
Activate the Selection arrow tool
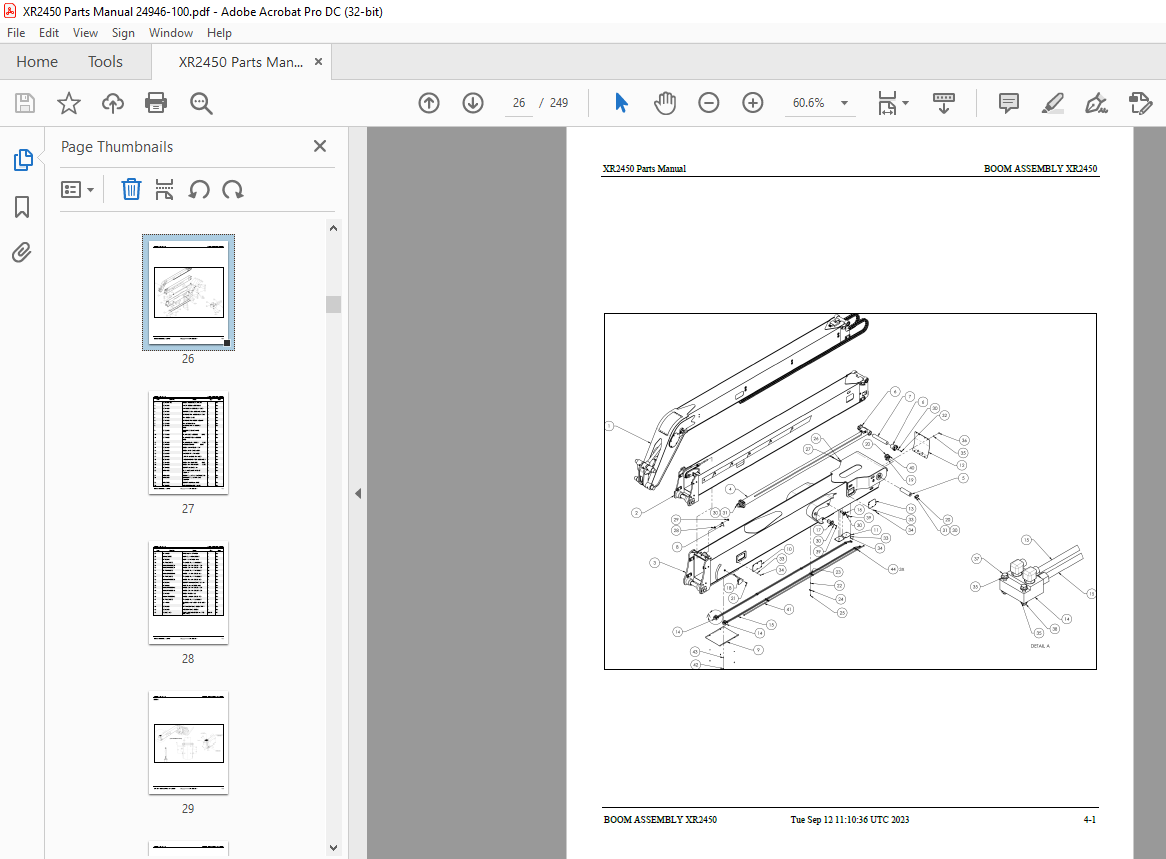[x=621, y=103]
